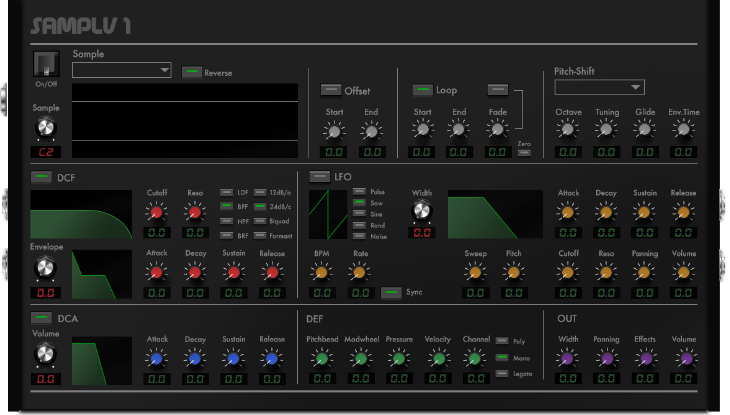Enable the Offset toggle

point(331,90)
